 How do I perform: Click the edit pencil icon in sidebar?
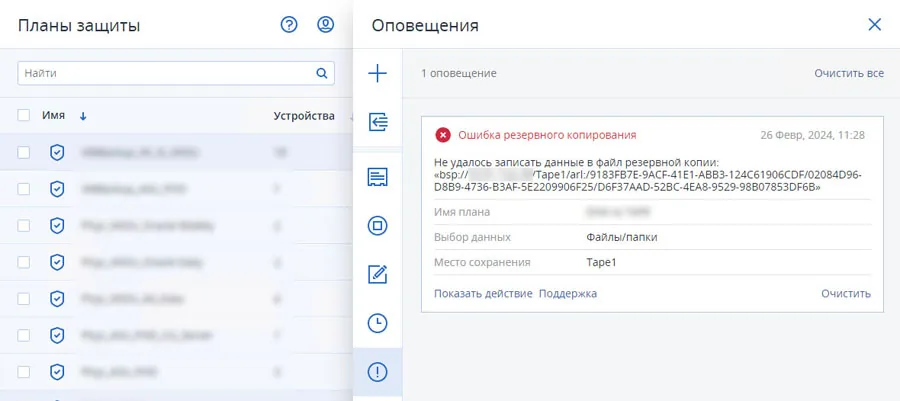(x=378, y=274)
